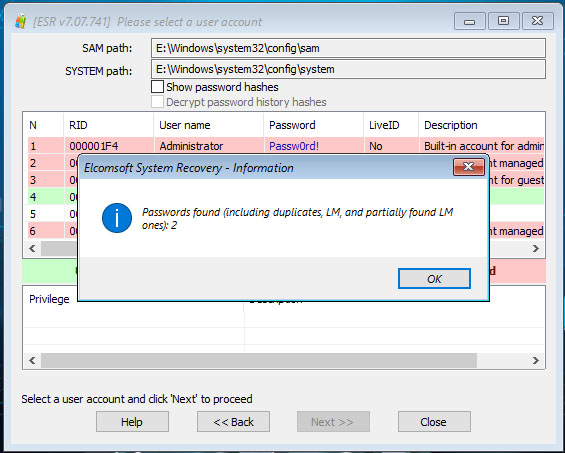Minimize the ESR main window
Viewport: 565px width, 453px height.
pyautogui.click(x=470, y=21)
